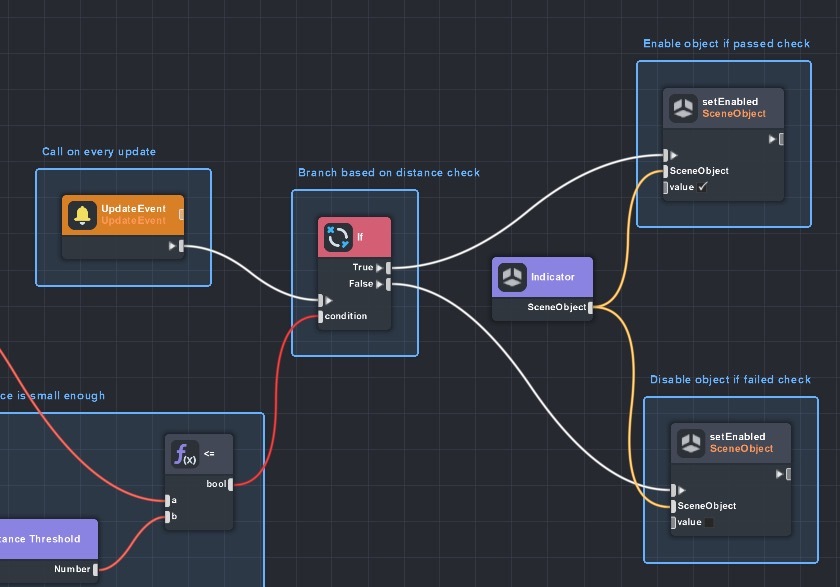
Task: Select the 'Branch based on distance check' comment label
Action: click(x=389, y=173)
